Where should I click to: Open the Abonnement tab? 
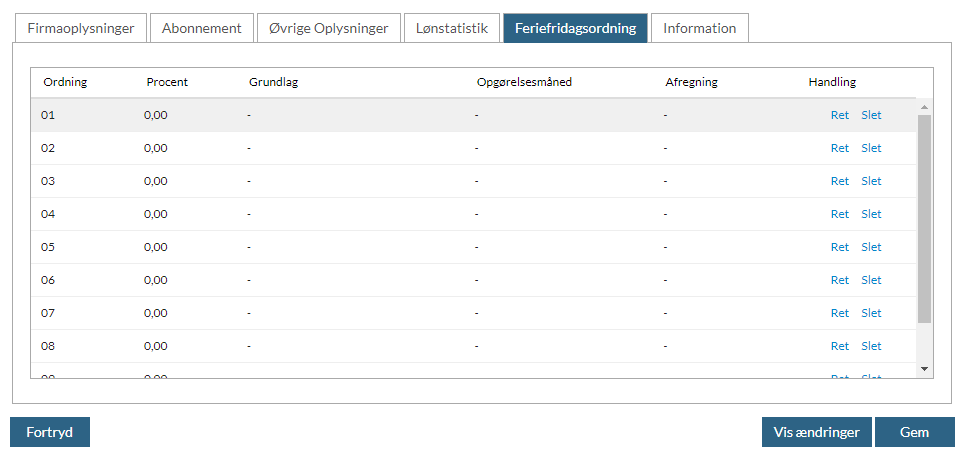pyautogui.click(x=201, y=28)
